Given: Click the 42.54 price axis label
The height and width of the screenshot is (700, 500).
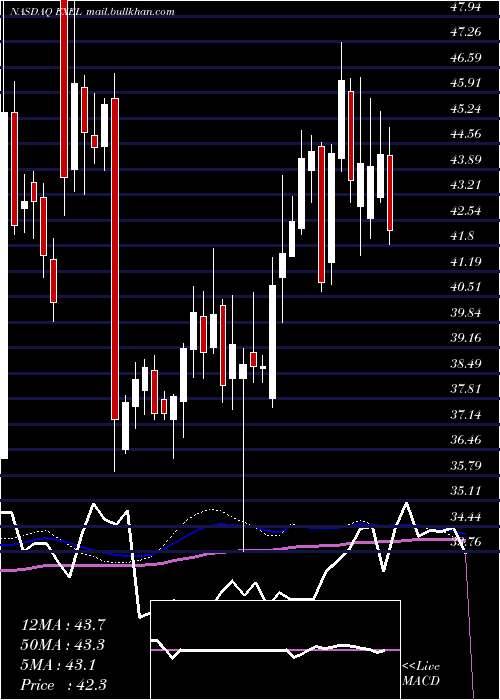Looking at the screenshot, I should point(466,210).
